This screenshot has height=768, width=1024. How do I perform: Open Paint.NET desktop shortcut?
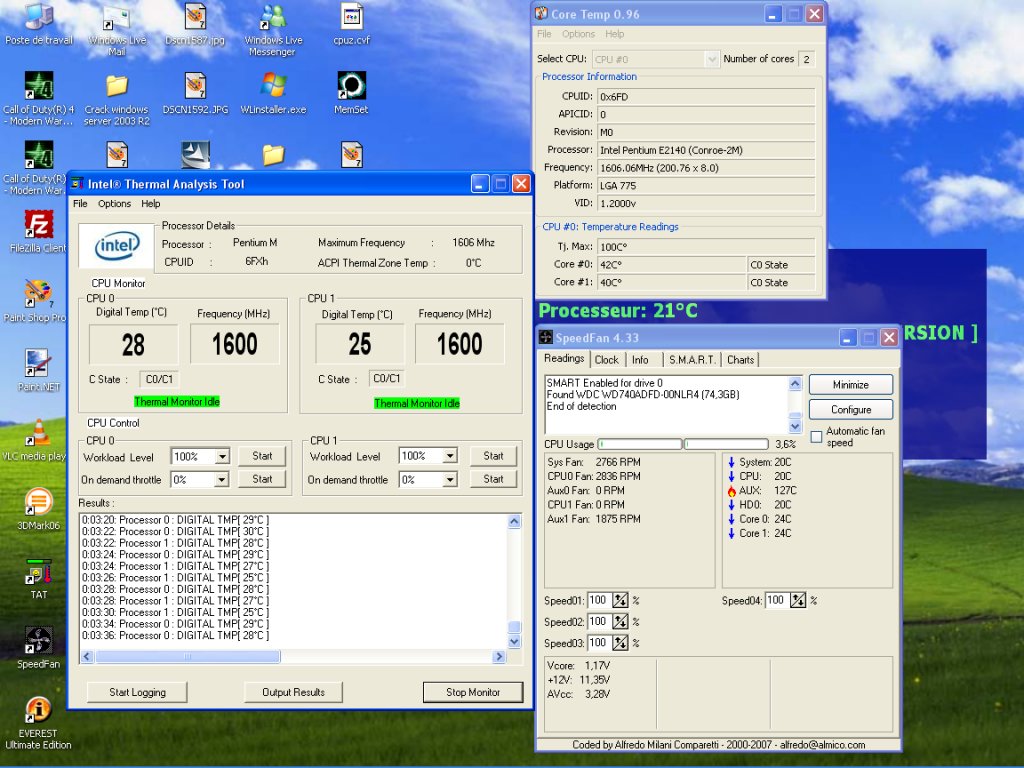(x=39, y=370)
